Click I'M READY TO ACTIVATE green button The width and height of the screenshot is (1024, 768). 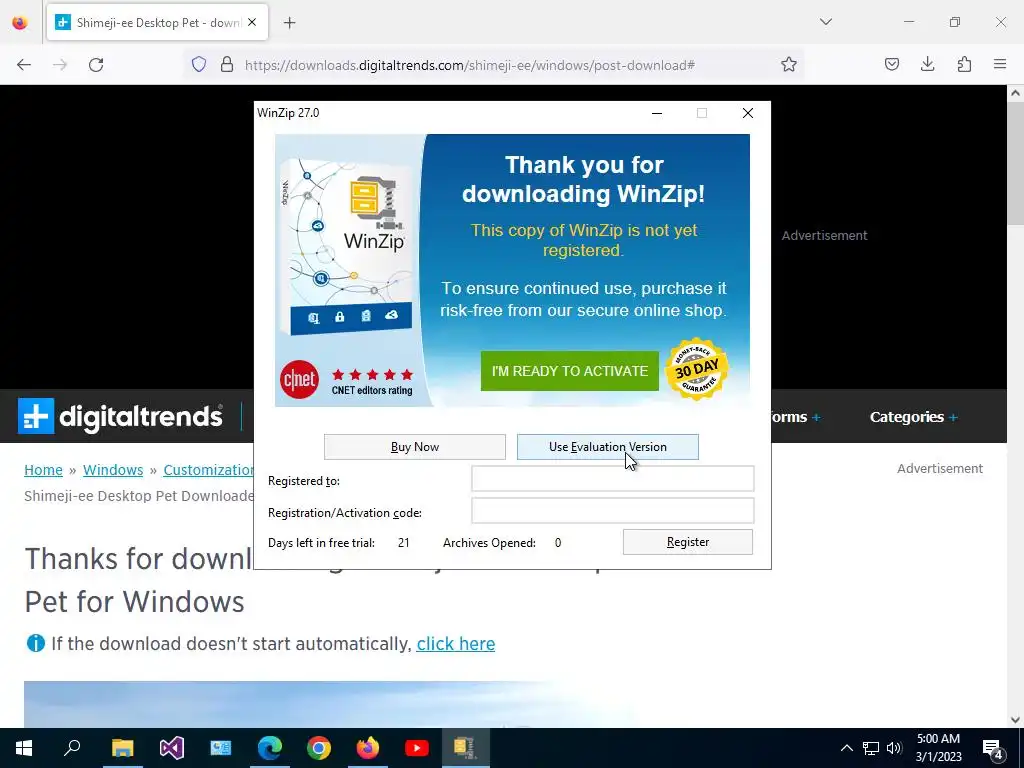(569, 371)
